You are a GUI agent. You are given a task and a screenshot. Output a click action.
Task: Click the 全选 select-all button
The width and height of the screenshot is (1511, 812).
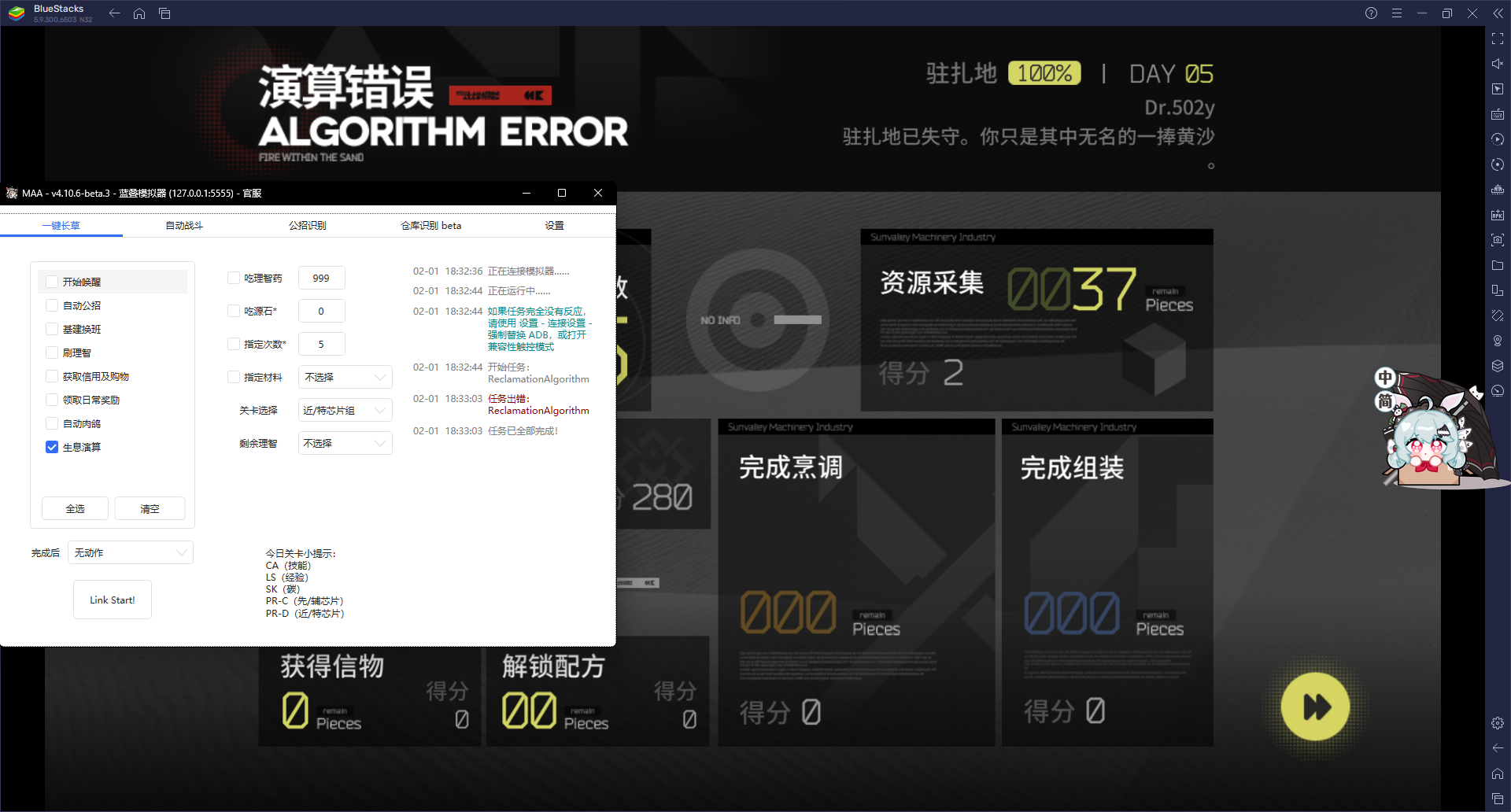[x=75, y=508]
